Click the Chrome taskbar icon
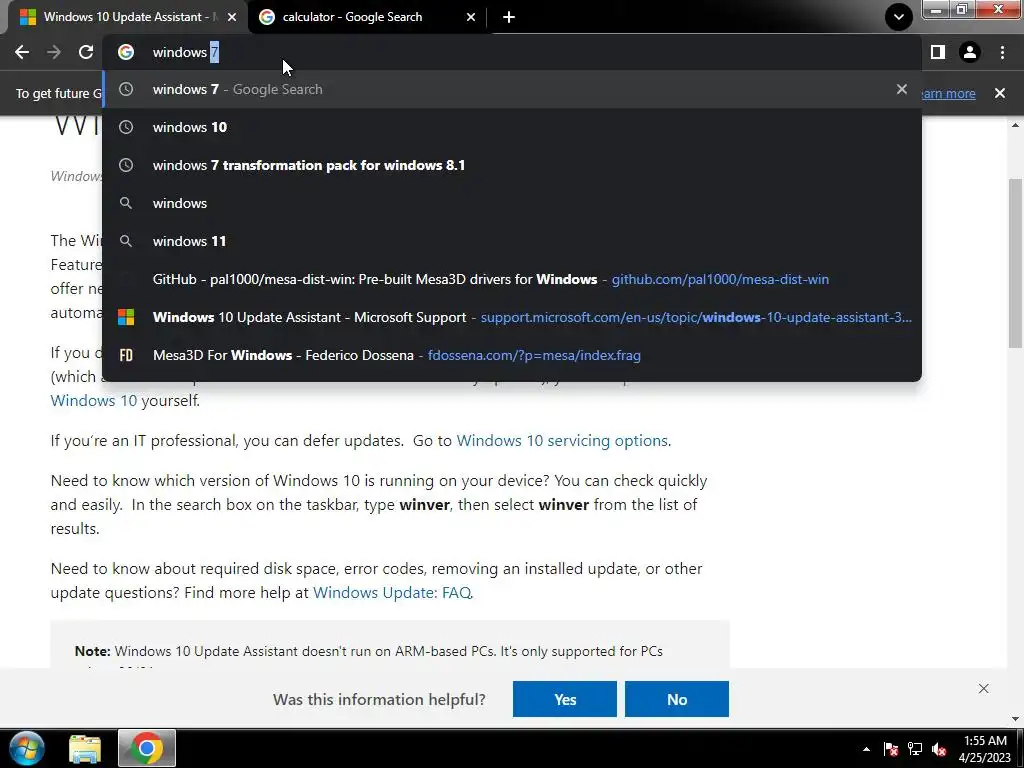Viewport: 1024px width, 768px height. pyautogui.click(x=146, y=748)
